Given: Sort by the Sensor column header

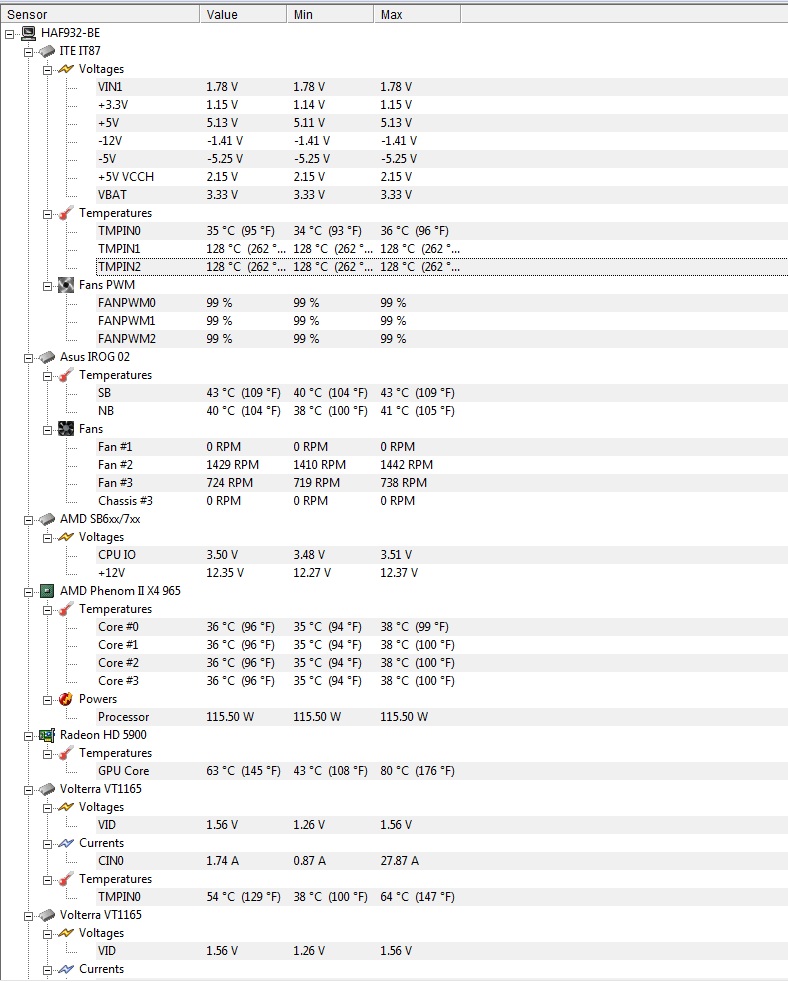Looking at the screenshot, I should point(100,14).
